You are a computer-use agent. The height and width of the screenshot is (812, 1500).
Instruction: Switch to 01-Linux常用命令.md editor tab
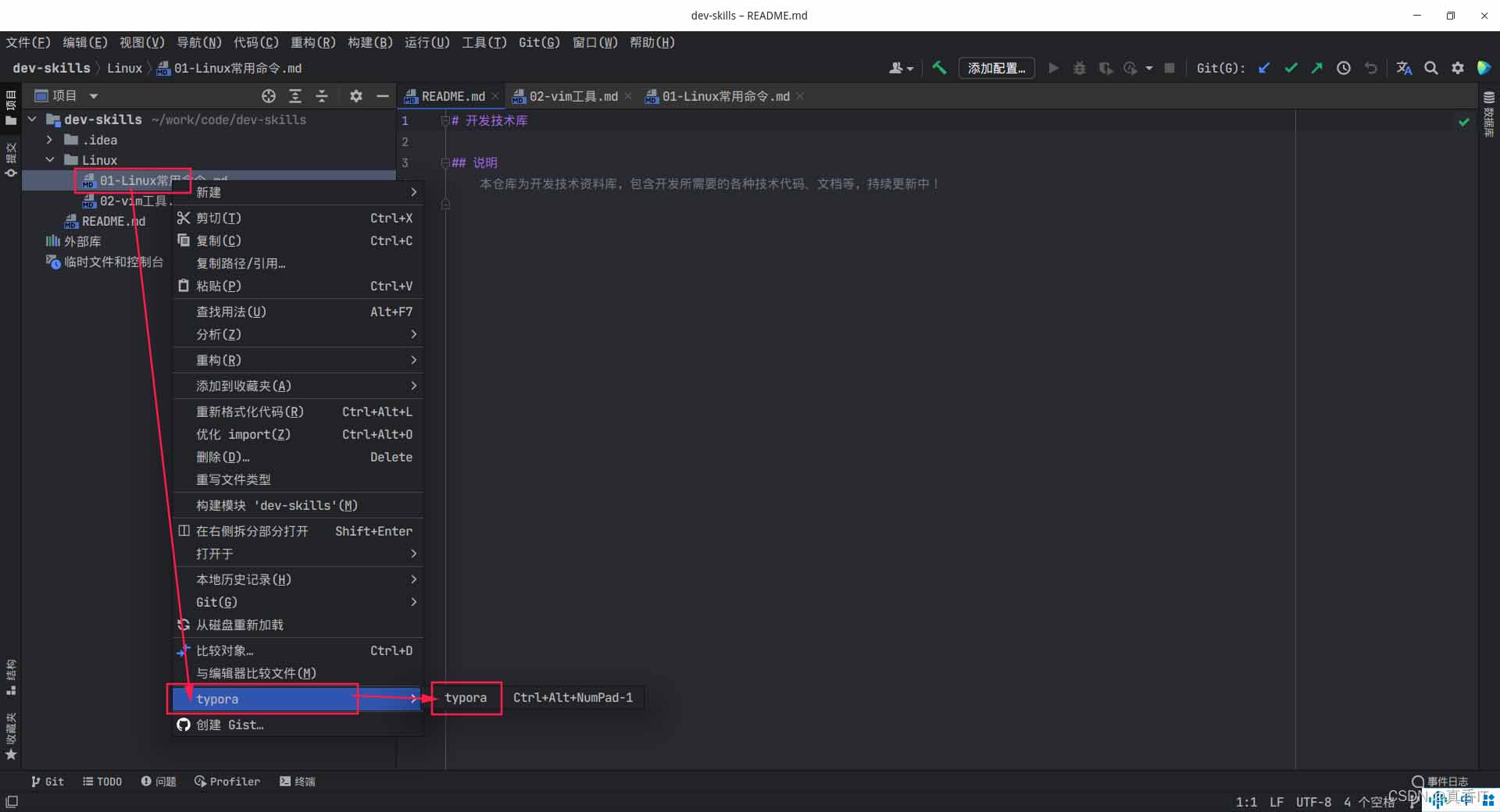[726, 96]
